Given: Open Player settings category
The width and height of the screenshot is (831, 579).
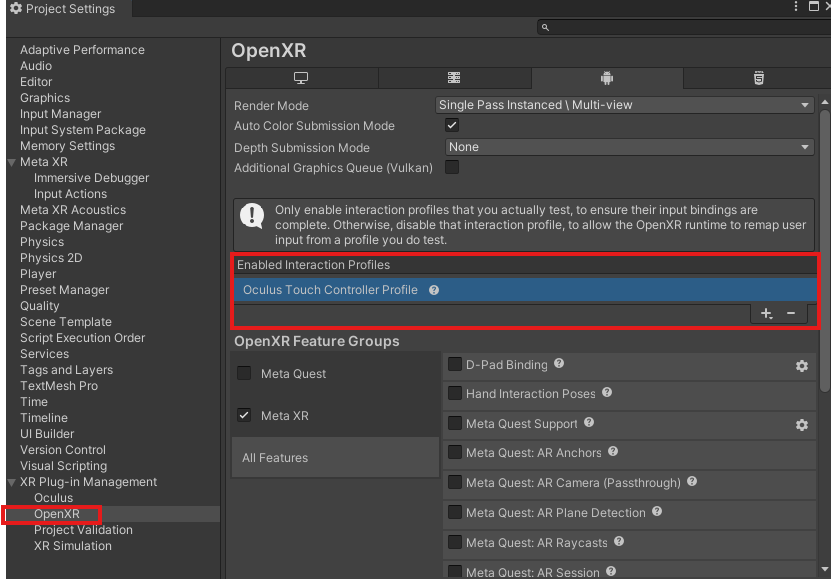Looking at the screenshot, I should tap(38, 274).
